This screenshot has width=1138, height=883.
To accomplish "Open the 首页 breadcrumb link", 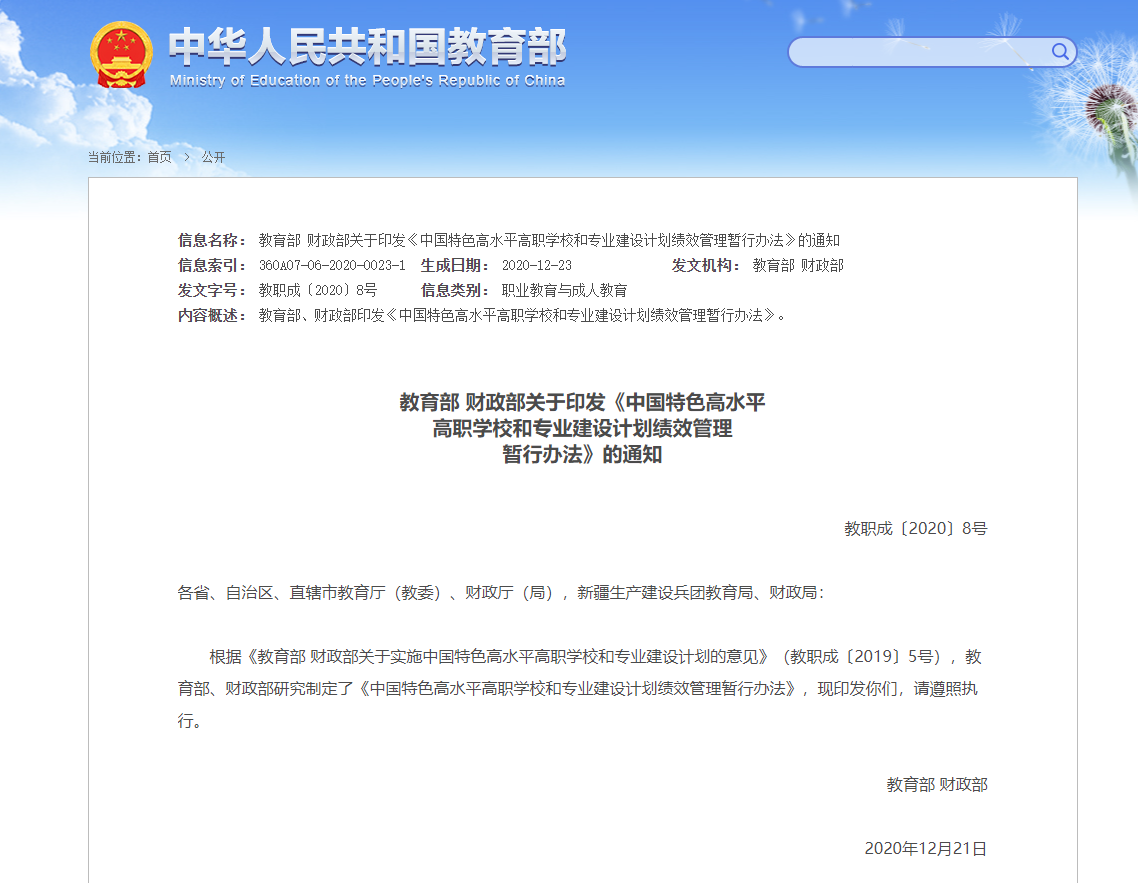I will click(x=160, y=157).
